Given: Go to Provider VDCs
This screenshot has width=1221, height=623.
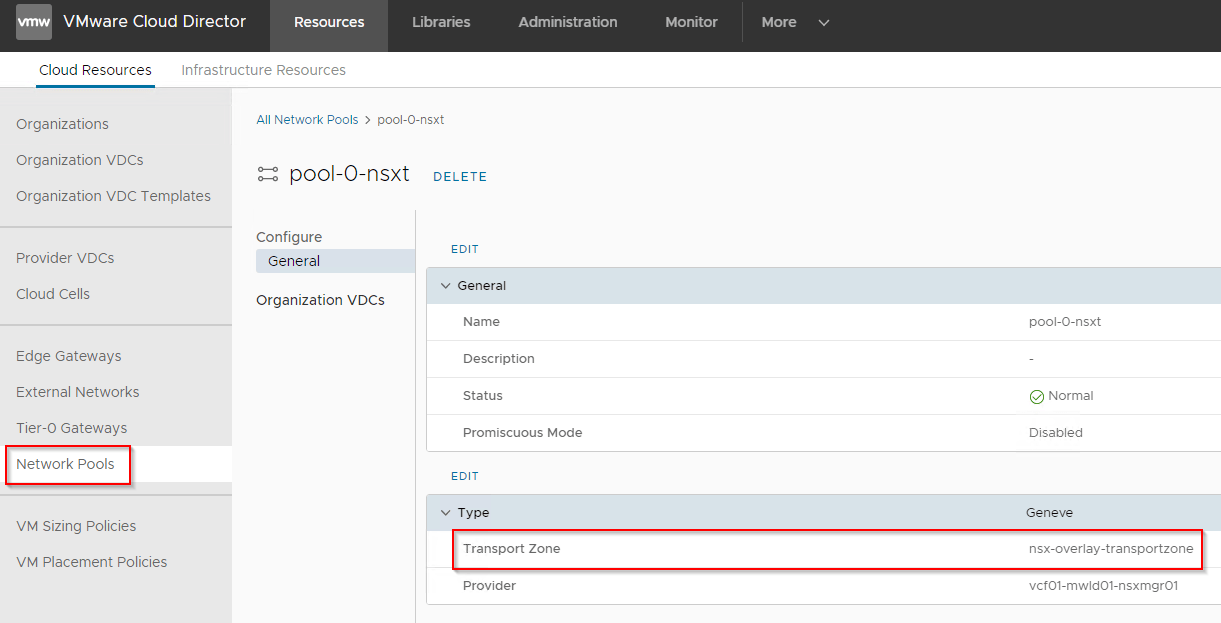Looking at the screenshot, I should click(x=65, y=258).
